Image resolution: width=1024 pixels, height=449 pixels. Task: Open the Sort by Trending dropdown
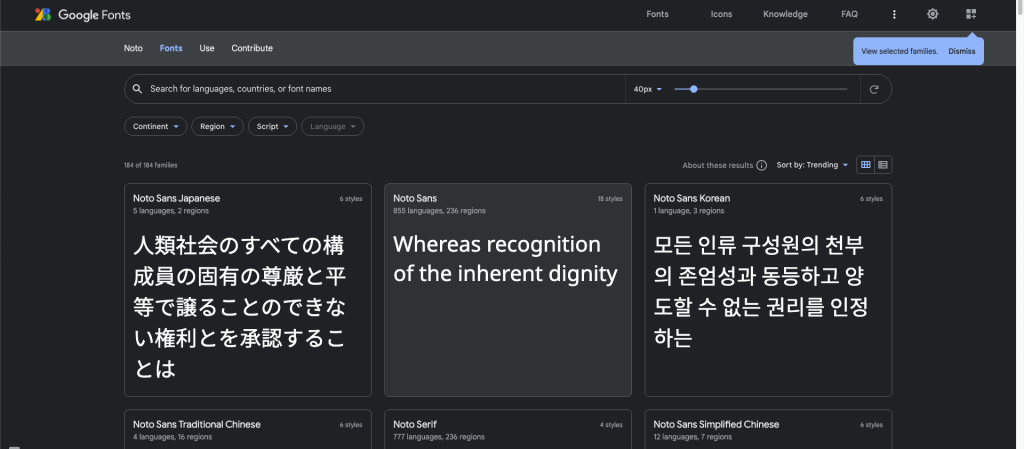[812, 165]
